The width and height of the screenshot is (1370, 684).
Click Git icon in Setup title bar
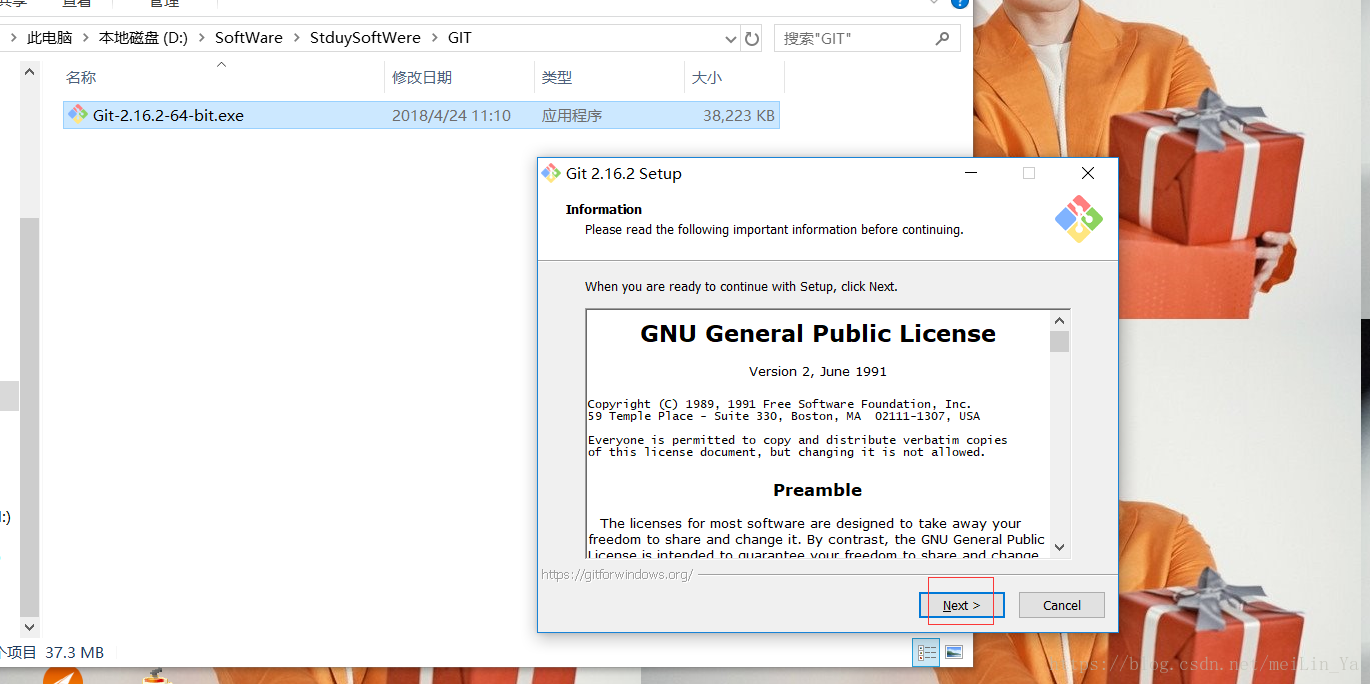tap(551, 173)
